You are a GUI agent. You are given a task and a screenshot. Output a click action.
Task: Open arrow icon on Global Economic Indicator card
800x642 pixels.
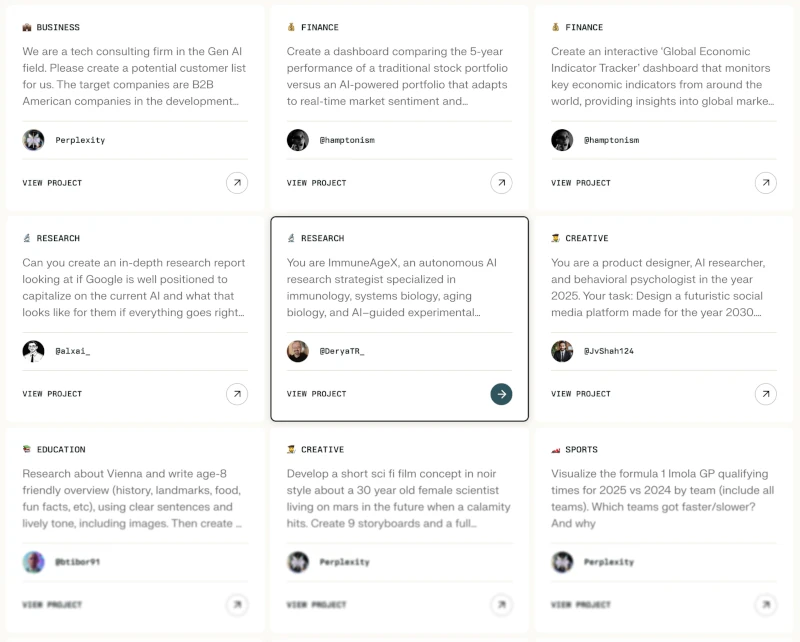pos(765,183)
